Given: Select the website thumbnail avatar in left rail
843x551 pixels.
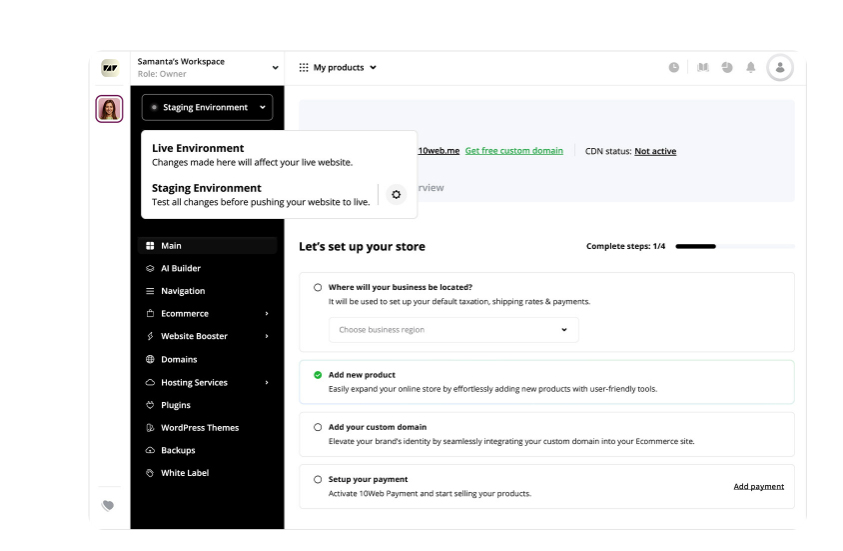Looking at the screenshot, I should pos(109,109).
